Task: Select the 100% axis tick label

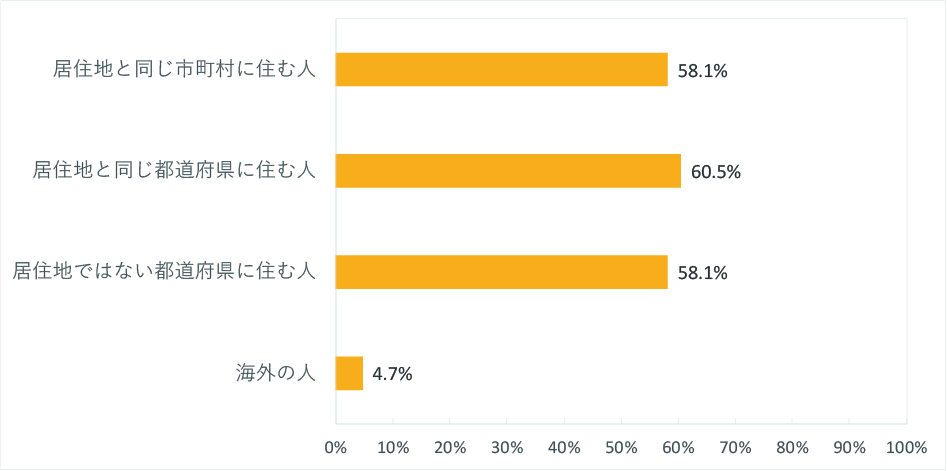Action: 906,445
